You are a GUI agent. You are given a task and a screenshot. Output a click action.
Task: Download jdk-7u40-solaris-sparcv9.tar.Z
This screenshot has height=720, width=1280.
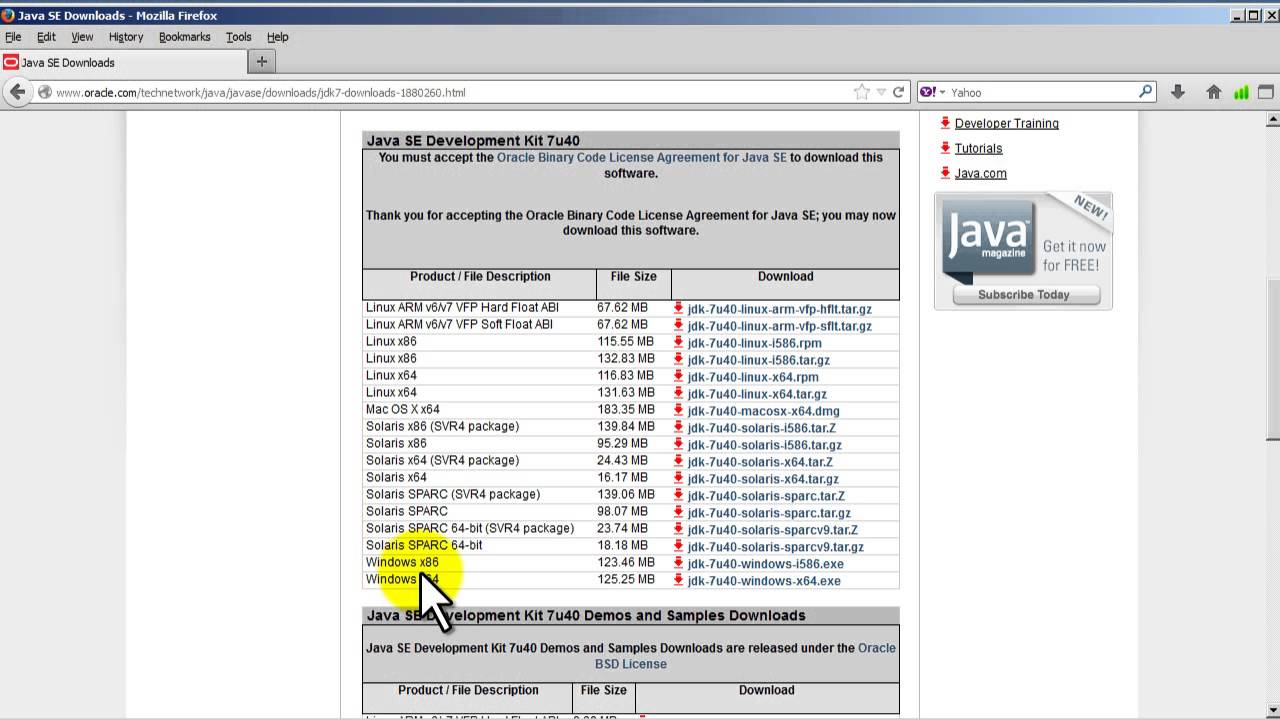click(x=772, y=530)
